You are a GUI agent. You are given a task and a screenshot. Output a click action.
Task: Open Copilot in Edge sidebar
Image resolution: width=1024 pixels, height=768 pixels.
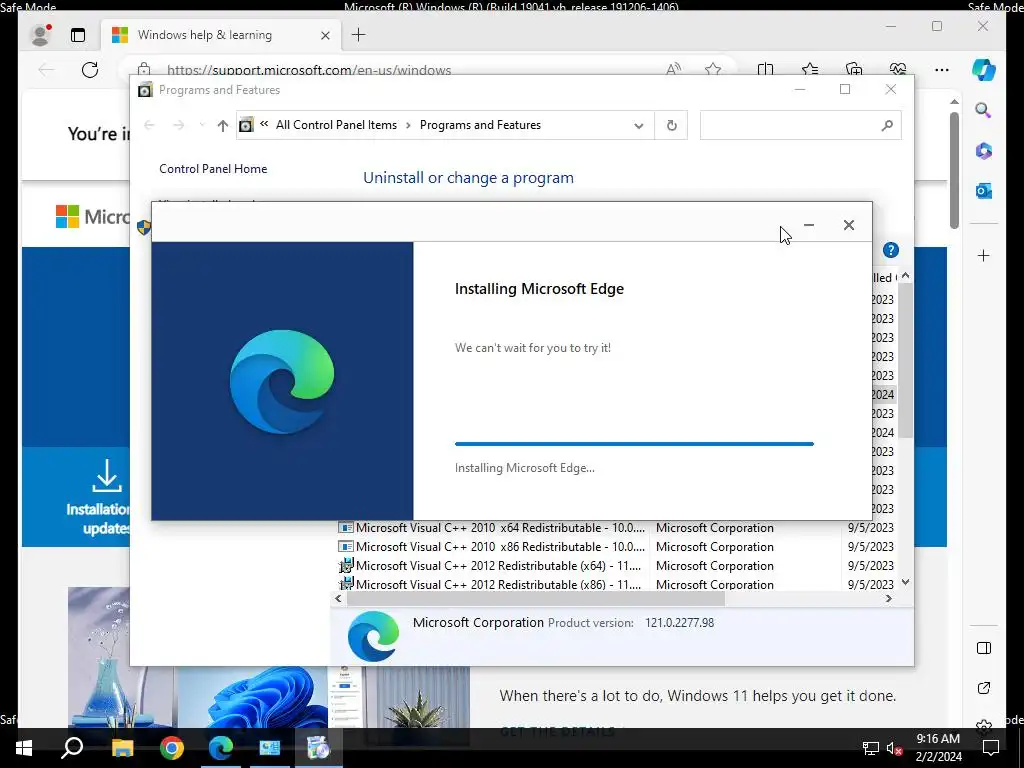(984, 69)
